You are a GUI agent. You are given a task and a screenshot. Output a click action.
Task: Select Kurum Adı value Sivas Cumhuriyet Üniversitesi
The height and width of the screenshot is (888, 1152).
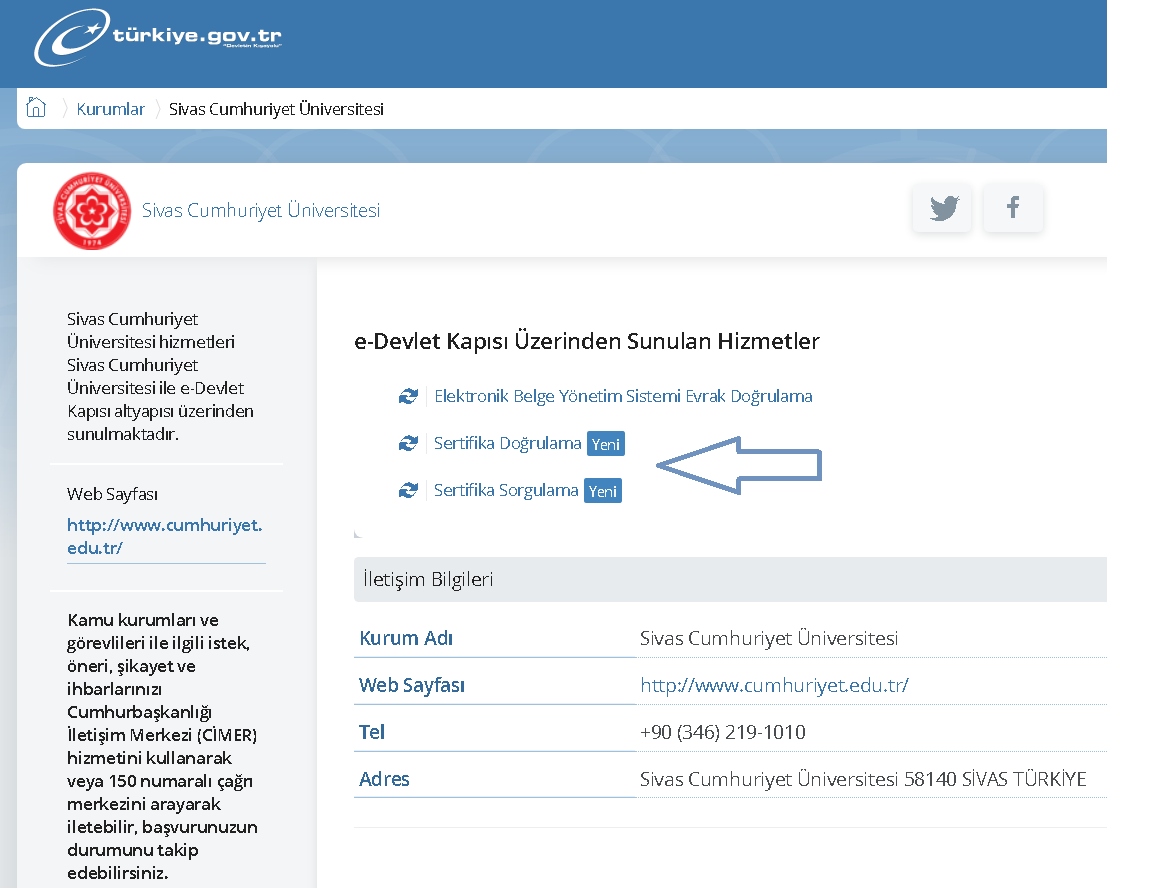pos(769,638)
